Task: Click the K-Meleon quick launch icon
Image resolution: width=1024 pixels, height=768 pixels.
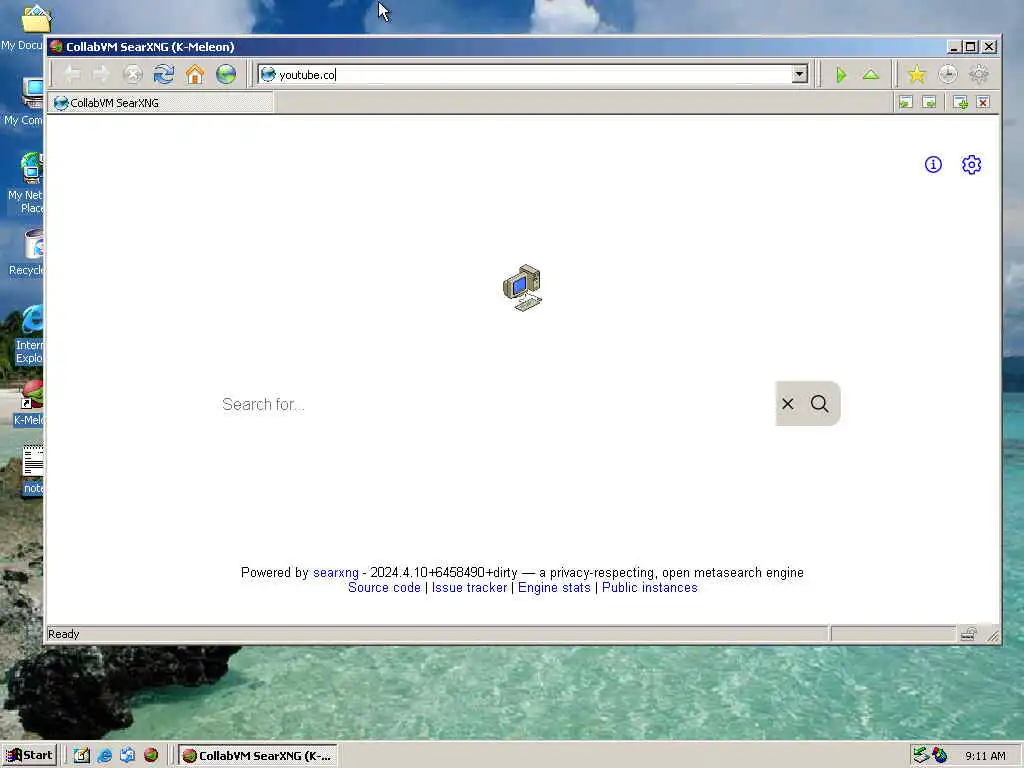Action: (x=151, y=756)
